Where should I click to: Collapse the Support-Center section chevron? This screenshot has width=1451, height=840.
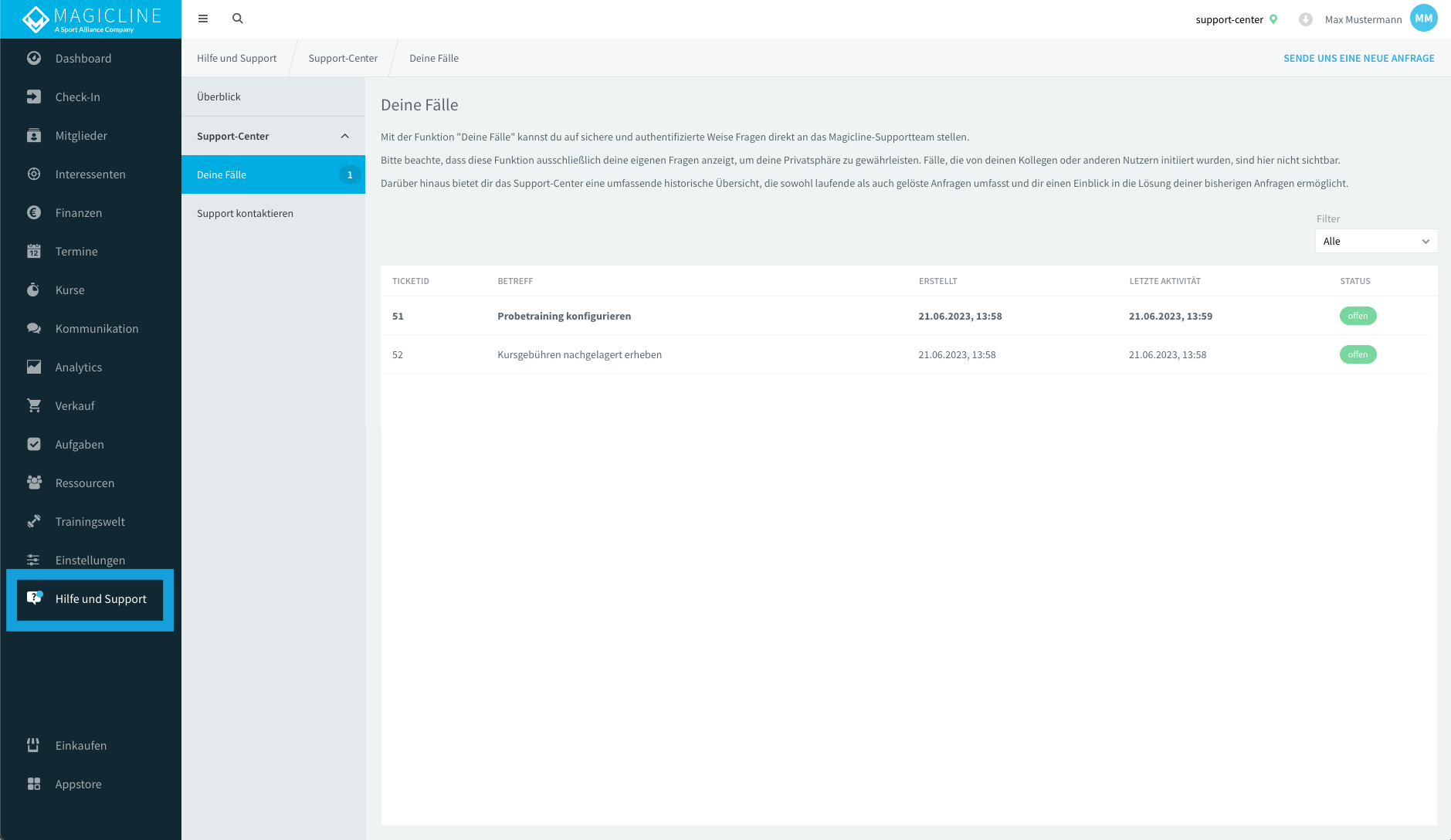(x=345, y=135)
